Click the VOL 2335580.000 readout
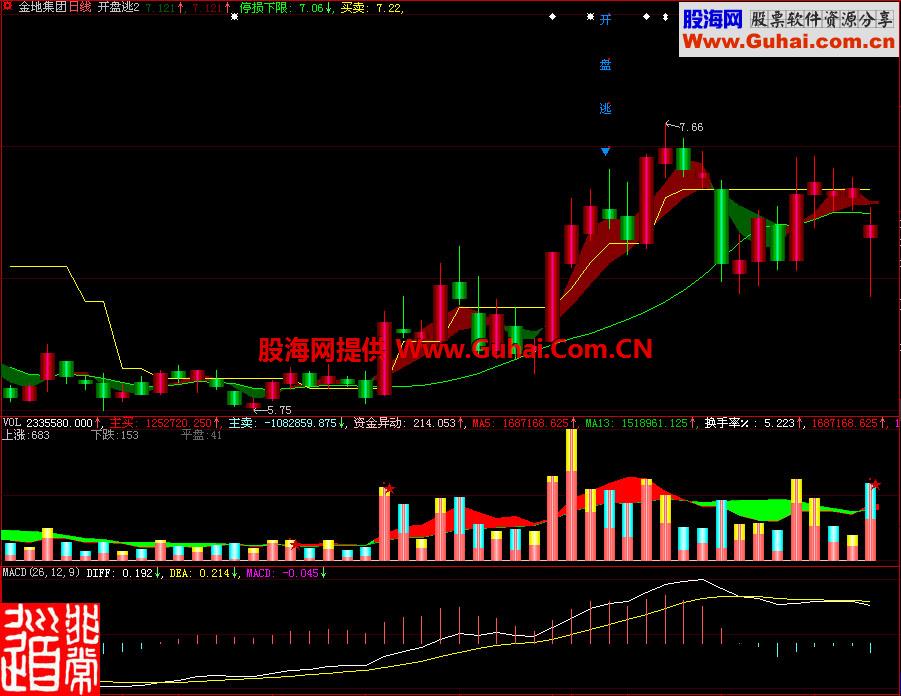 pos(48,423)
